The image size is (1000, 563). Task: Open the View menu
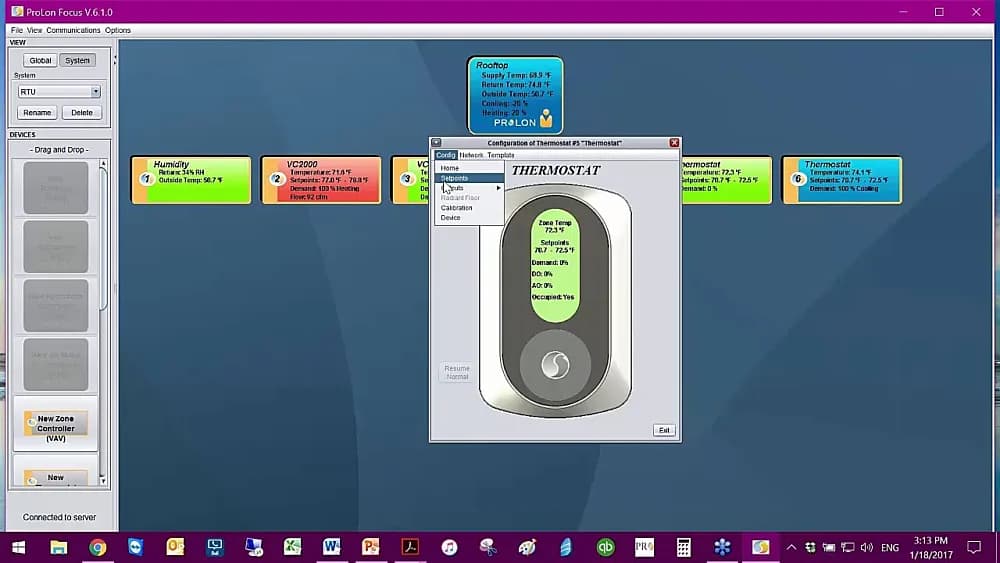tap(34, 30)
